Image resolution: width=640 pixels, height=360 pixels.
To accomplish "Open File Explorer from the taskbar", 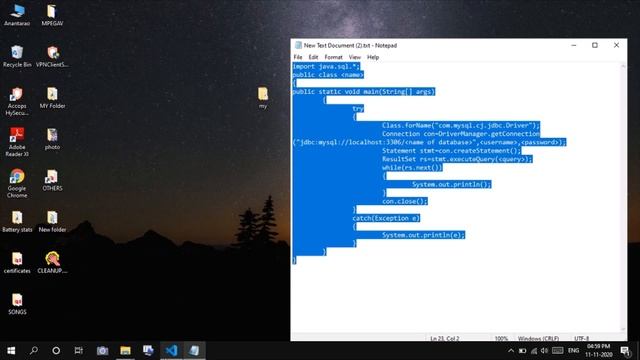I will (x=125, y=351).
